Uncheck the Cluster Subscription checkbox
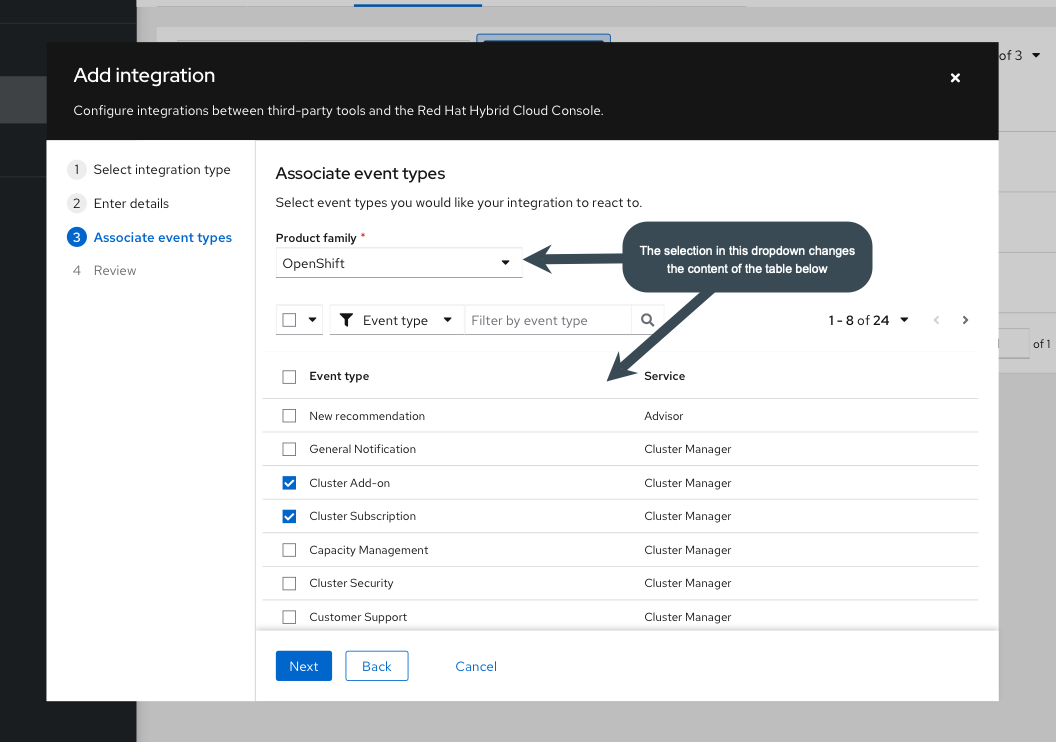The width and height of the screenshot is (1056, 742). pyautogui.click(x=289, y=516)
